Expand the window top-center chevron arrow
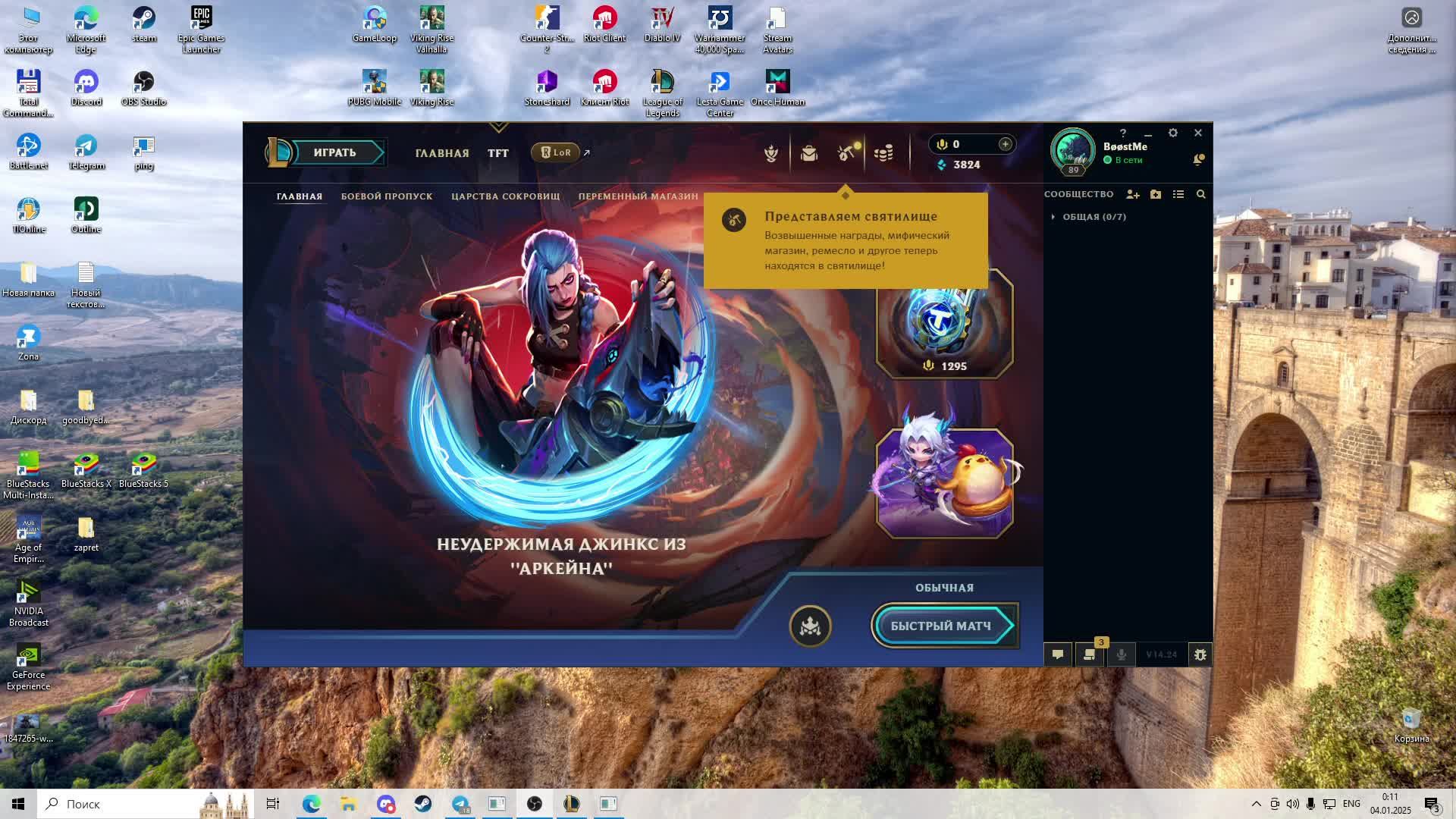This screenshot has width=1456, height=819. (x=498, y=127)
